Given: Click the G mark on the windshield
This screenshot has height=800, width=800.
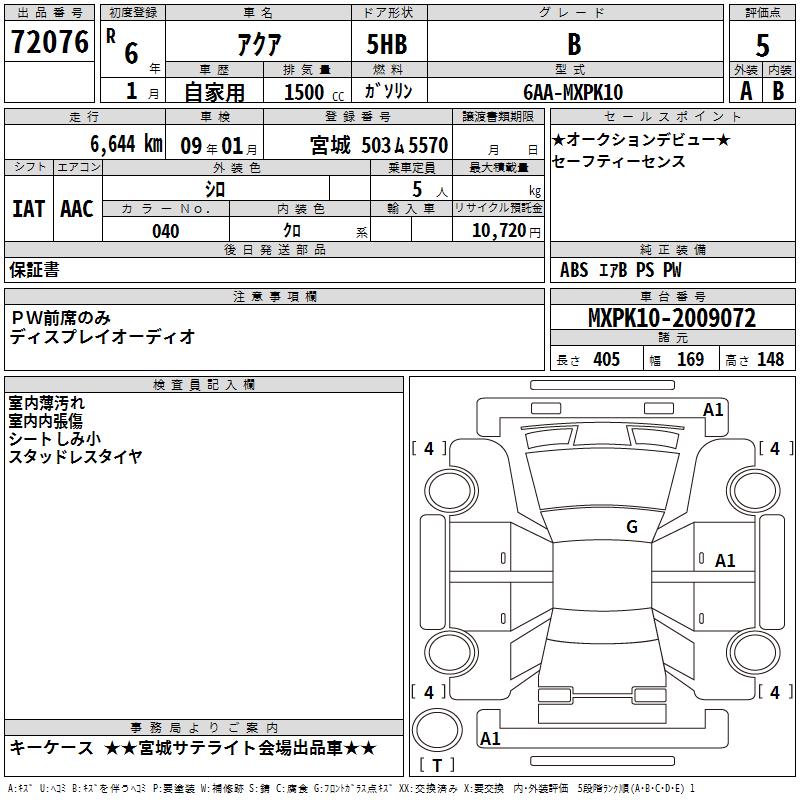Looking at the screenshot, I should [631, 527].
